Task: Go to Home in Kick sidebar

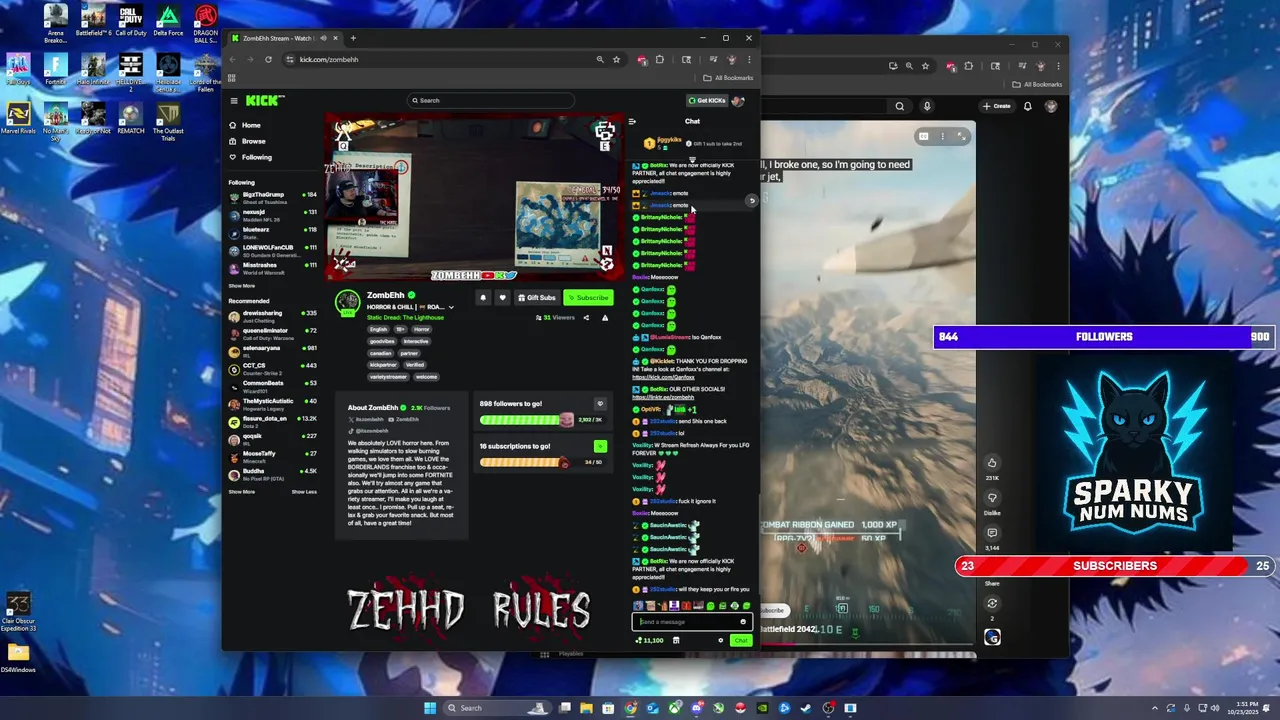Action: coord(244,125)
